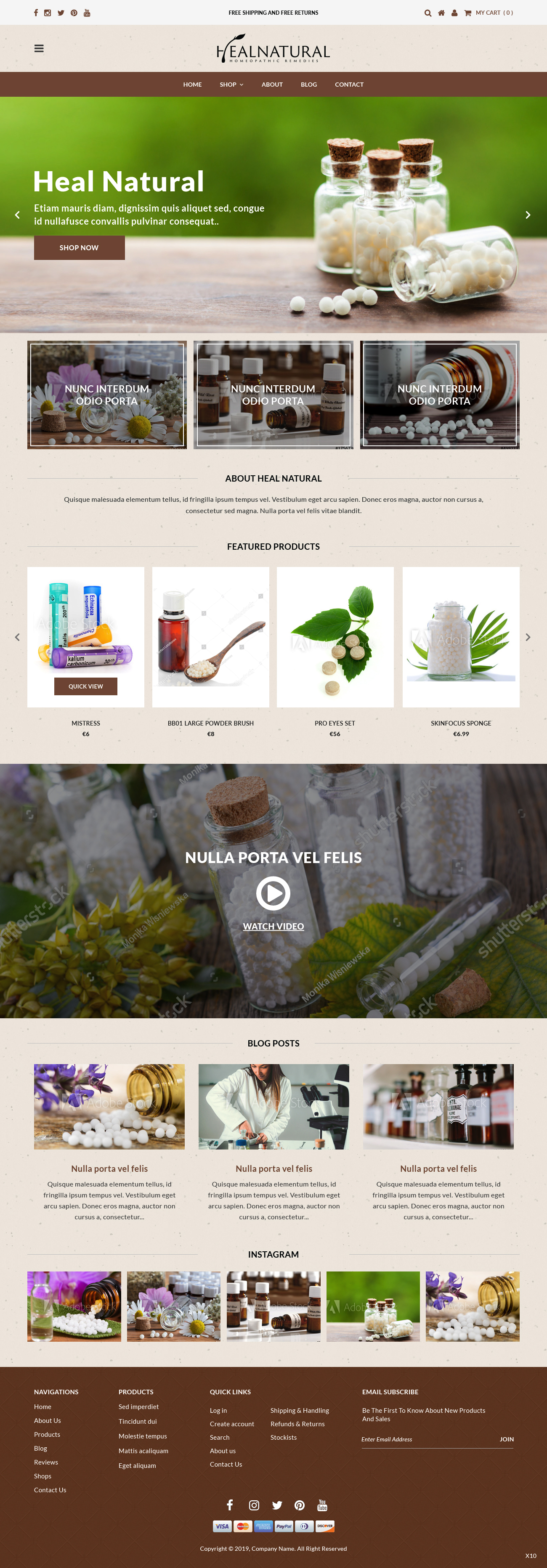Select the CONTACT menu item
The height and width of the screenshot is (1568, 547).
pyautogui.click(x=349, y=85)
